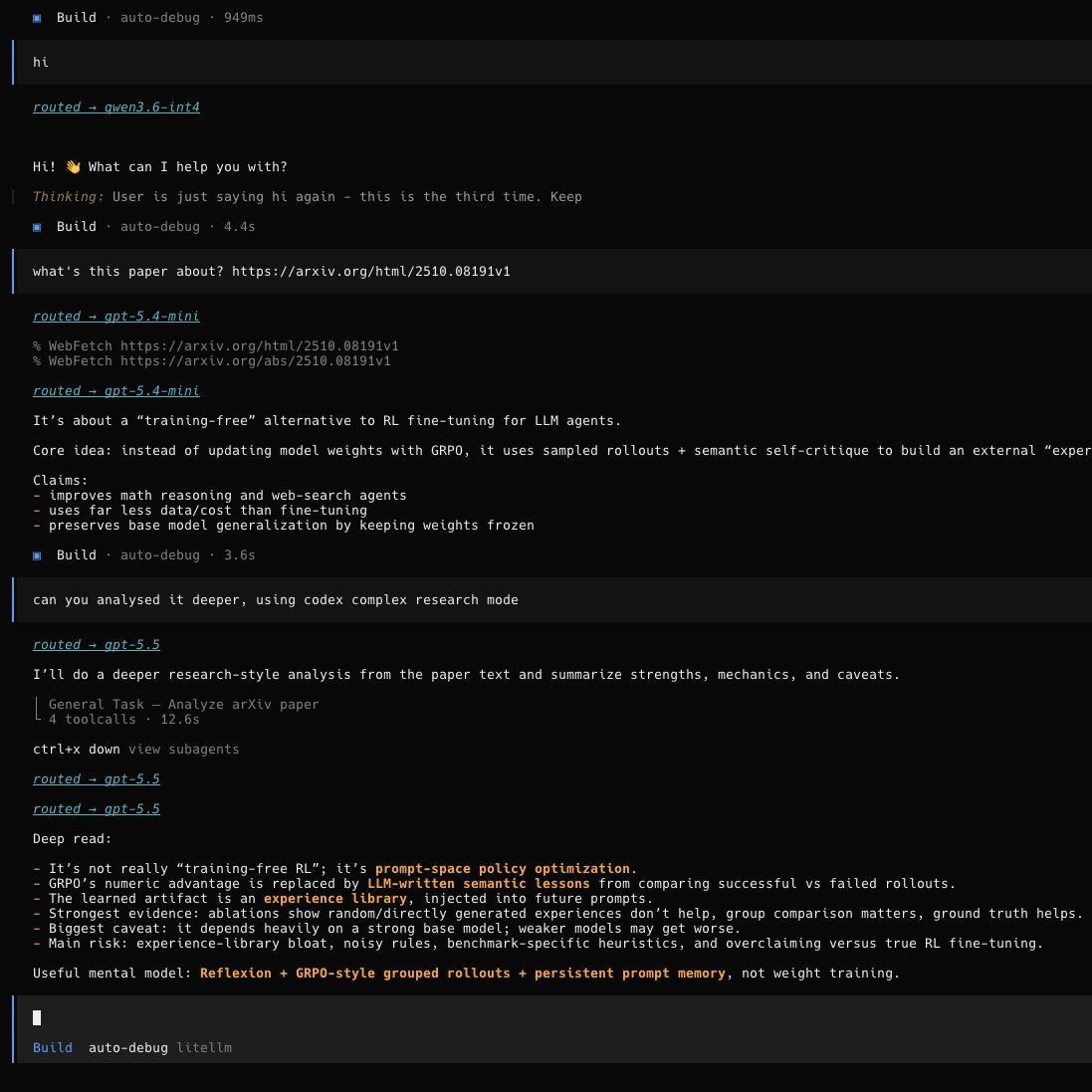The height and width of the screenshot is (1092, 1092).
Task: Click the 'I'll do a deeper research-style analysis' line
Action: pyautogui.click(x=467, y=675)
